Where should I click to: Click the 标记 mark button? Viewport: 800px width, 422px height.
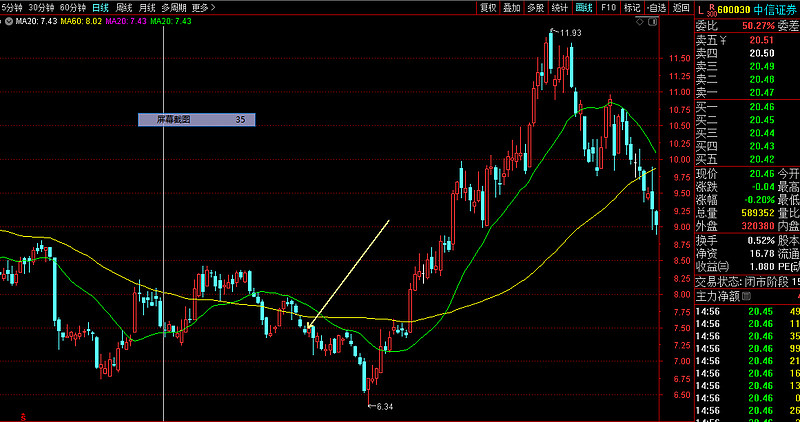click(632, 8)
